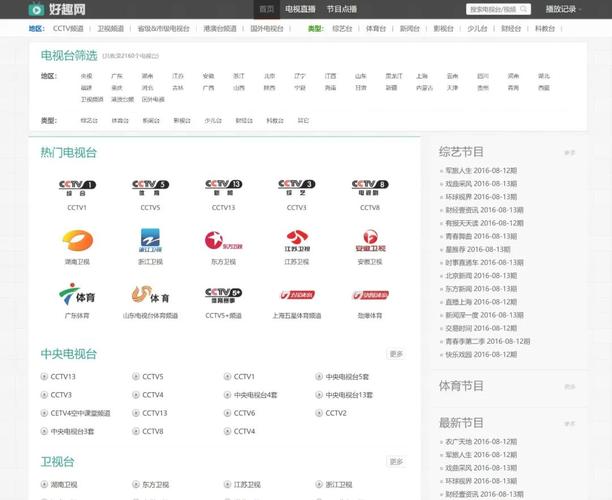Open CCTV3 logo in 热门电视台
612x500 pixels.
[x=297, y=188]
